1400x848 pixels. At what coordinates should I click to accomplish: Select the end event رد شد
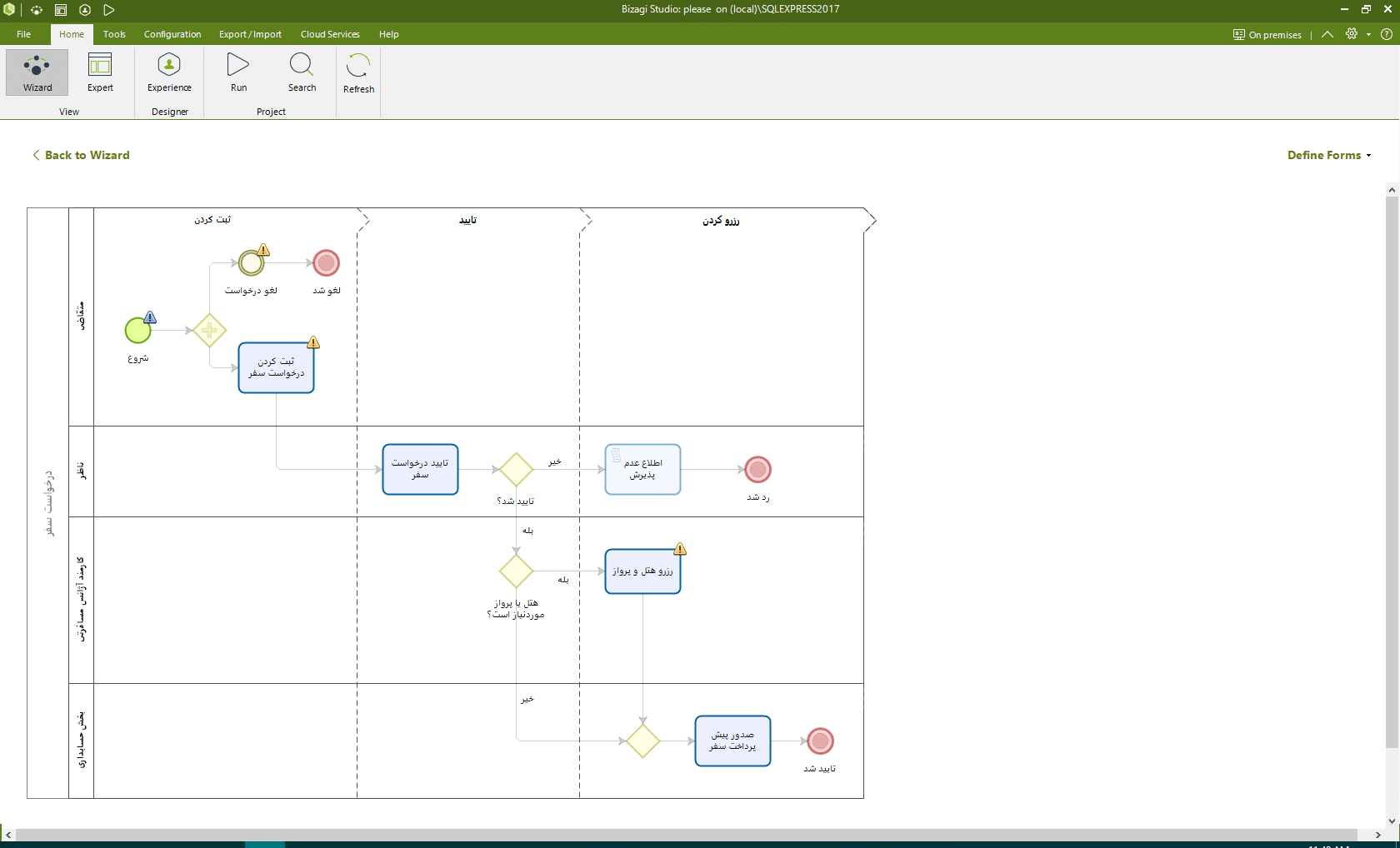(x=757, y=470)
